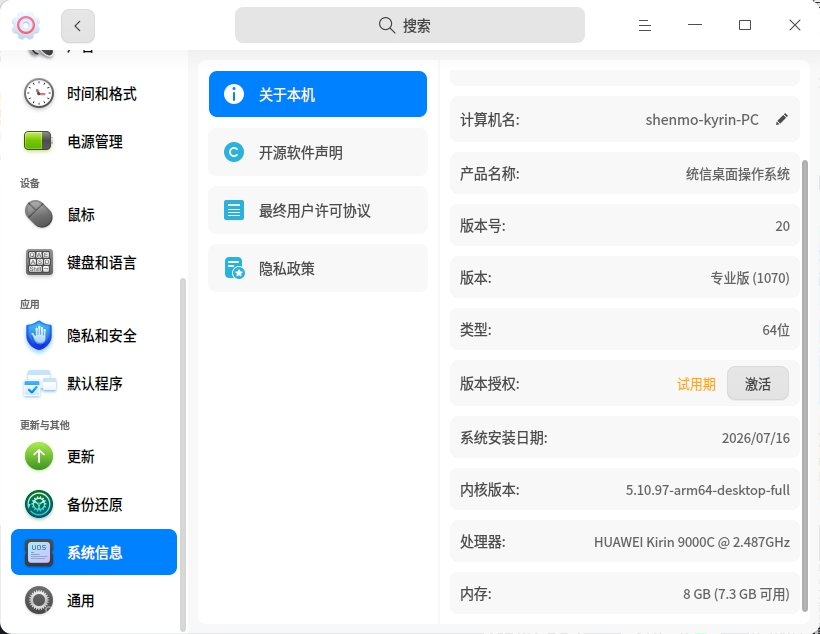Click the copyright icon beside 开源软件声明
Image resolution: width=820 pixels, height=634 pixels.
234,152
